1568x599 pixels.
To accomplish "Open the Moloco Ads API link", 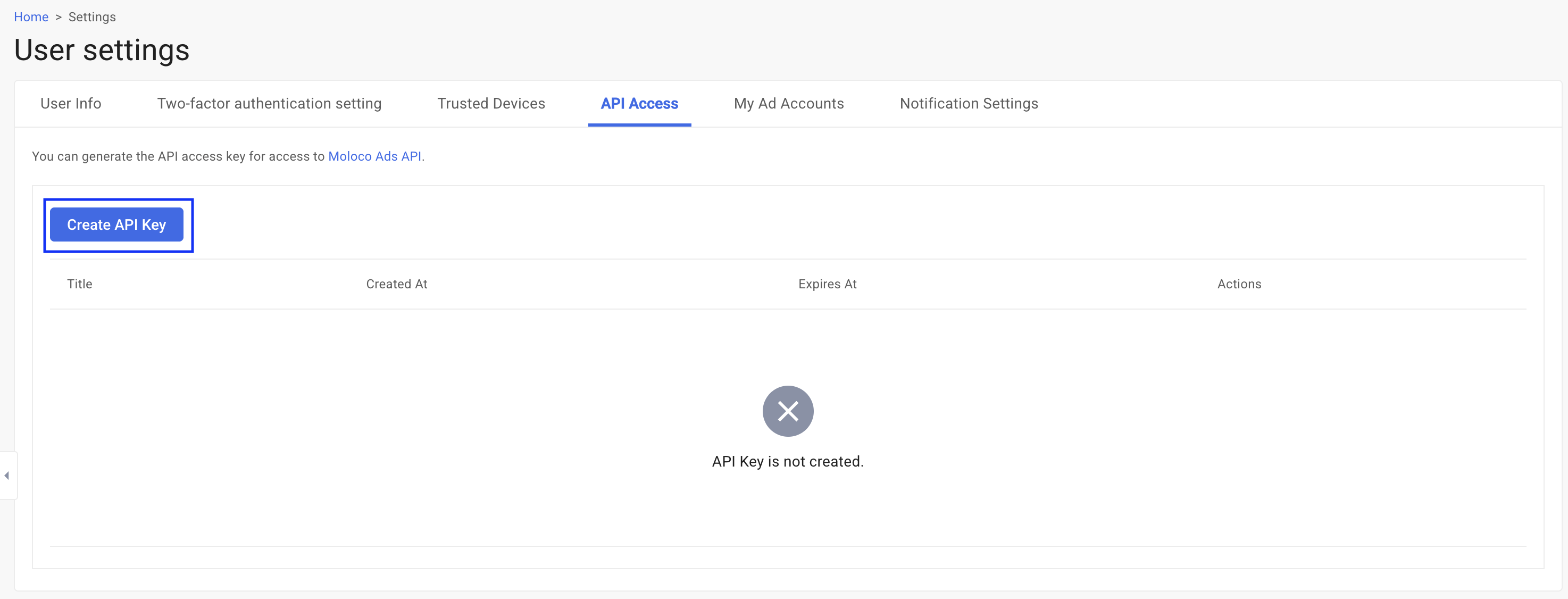I will tap(374, 156).
